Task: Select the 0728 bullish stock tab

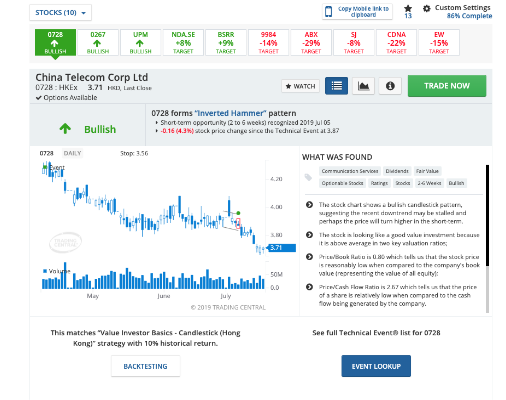Action: [55, 42]
